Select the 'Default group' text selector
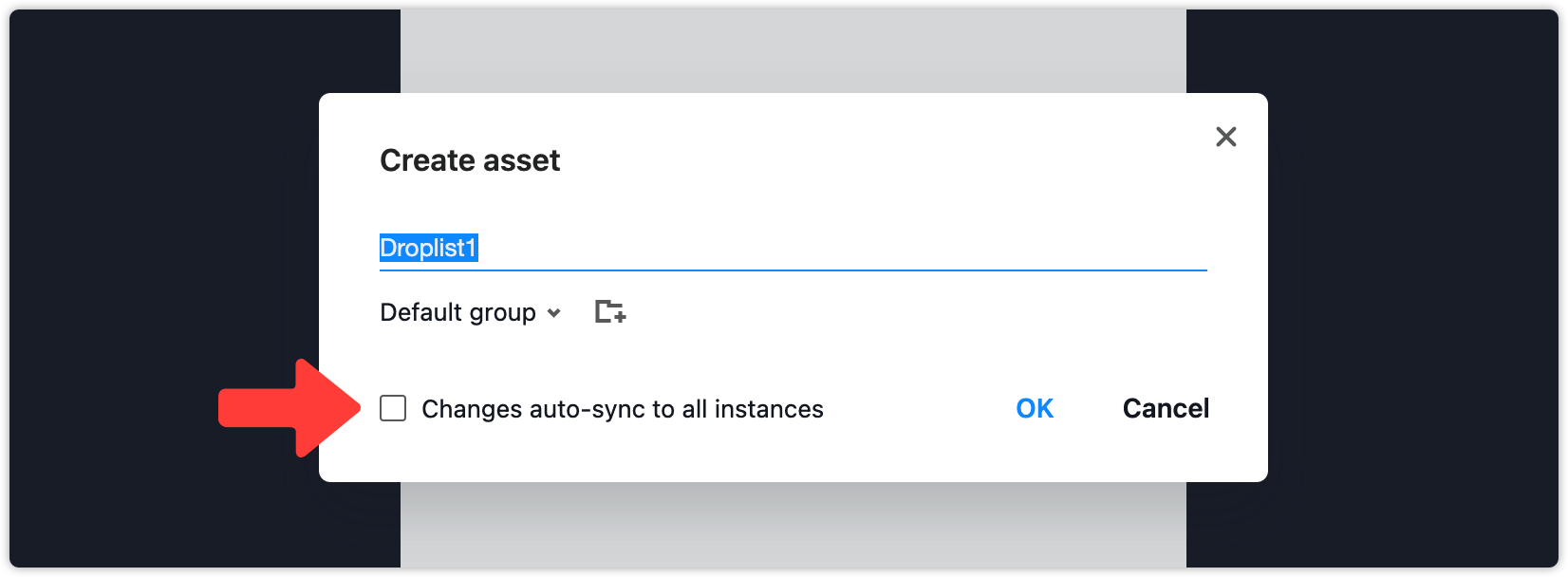 (457, 312)
